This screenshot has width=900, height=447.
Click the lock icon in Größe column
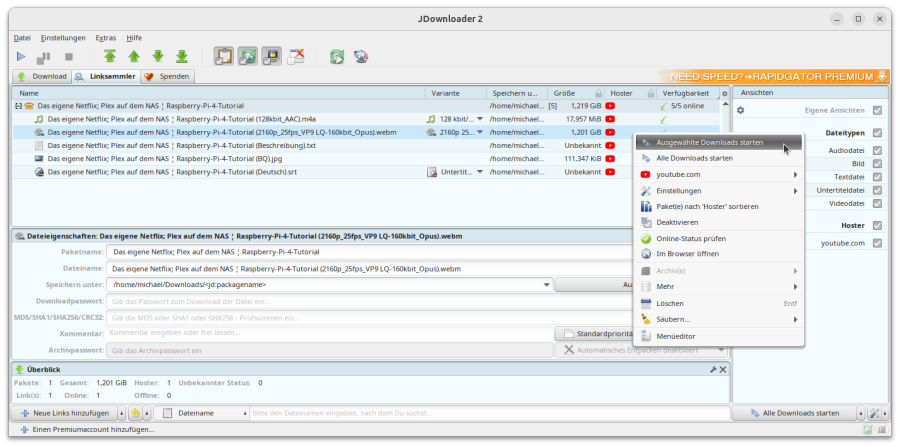[599, 93]
